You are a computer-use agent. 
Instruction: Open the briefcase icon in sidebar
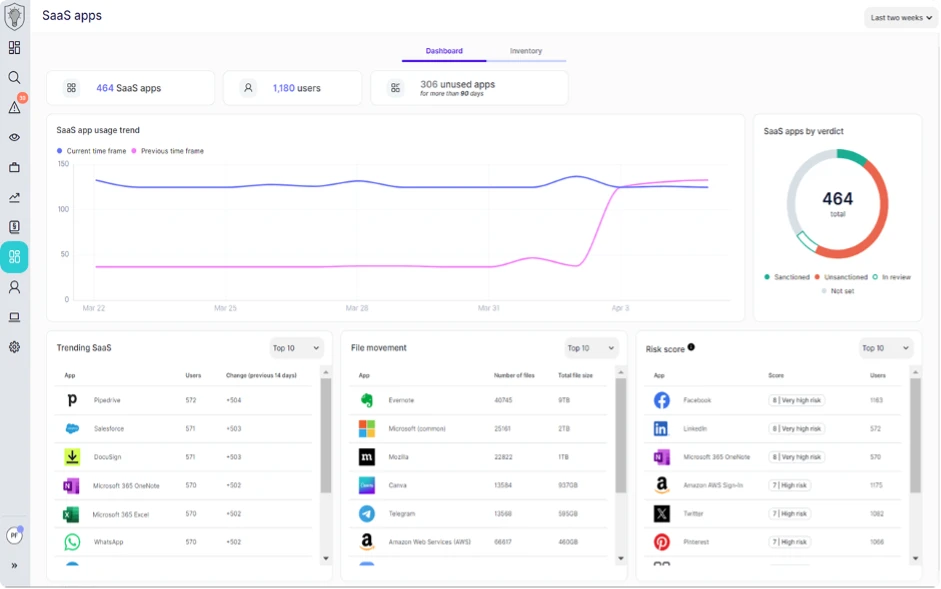tap(14, 168)
